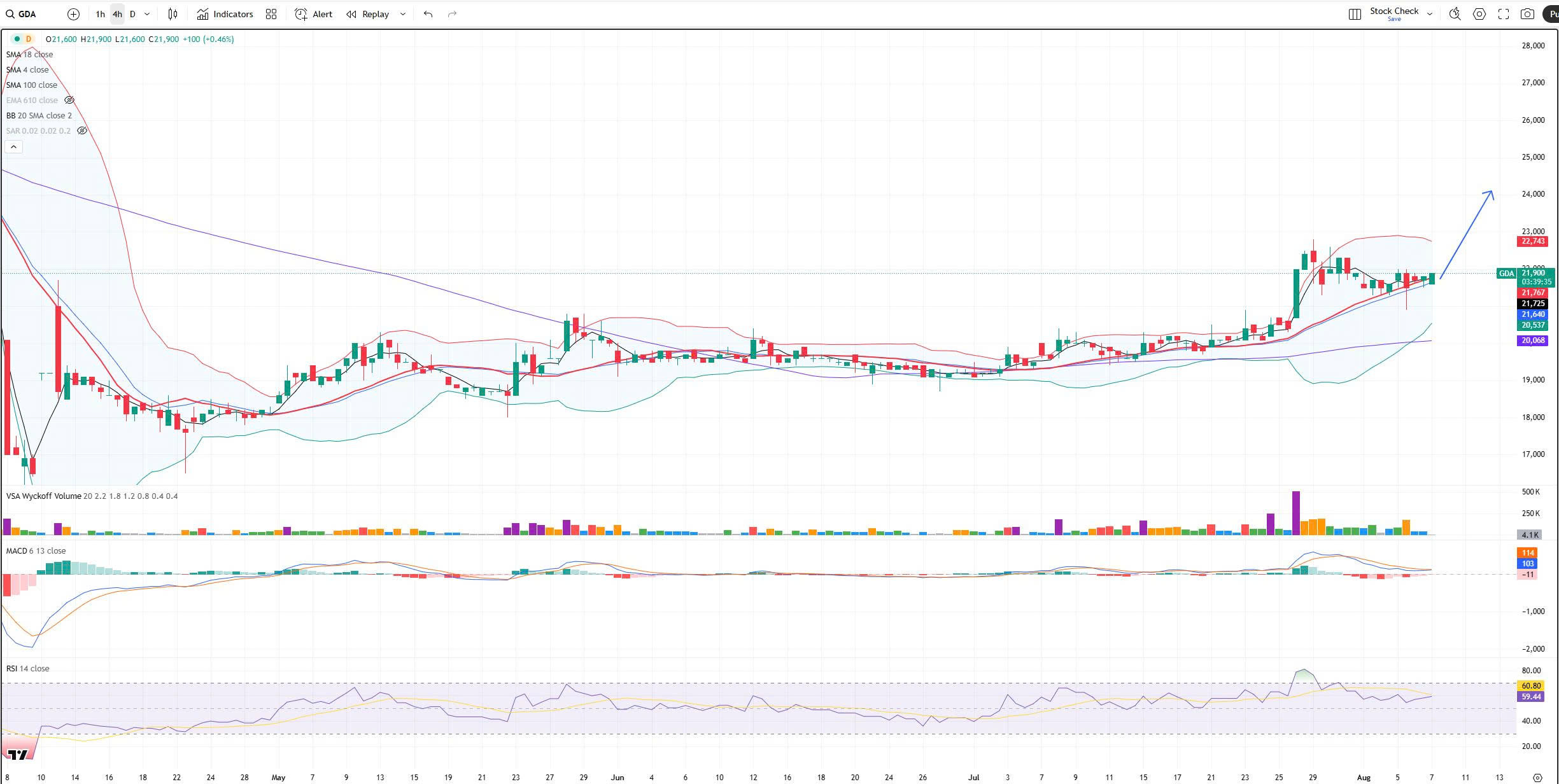Switch to the 4h timeframe
Screen dimensions: 1559x784
pyautogui.click(x=117, y=14)
